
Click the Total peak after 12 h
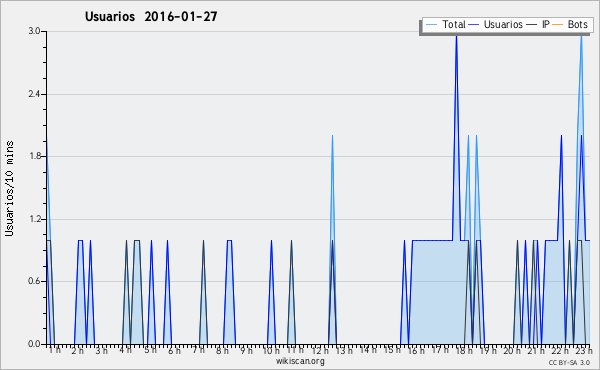[333, 136]
